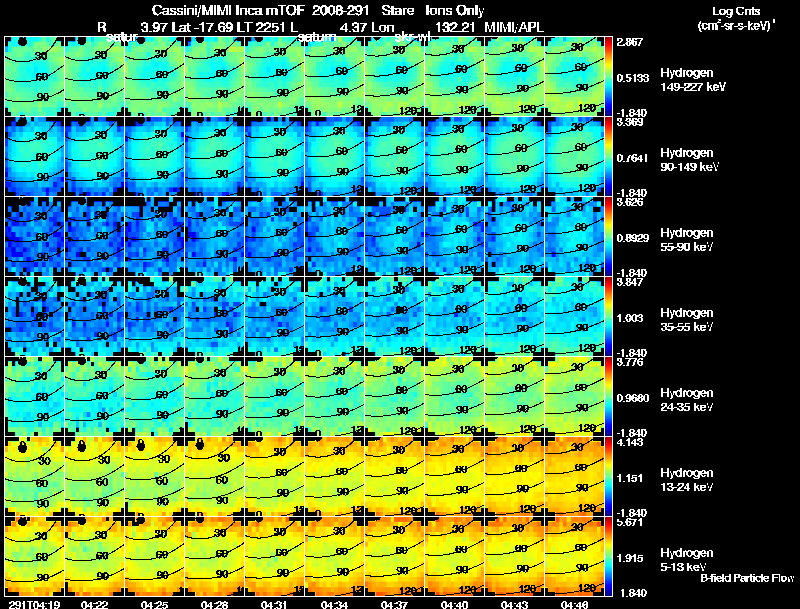The height and width of the screenshot is (609, 800).
Task: Click the 'Hydrogen 5-13 keV' row label
Action: pyautogui.click(x=687, y=560)
